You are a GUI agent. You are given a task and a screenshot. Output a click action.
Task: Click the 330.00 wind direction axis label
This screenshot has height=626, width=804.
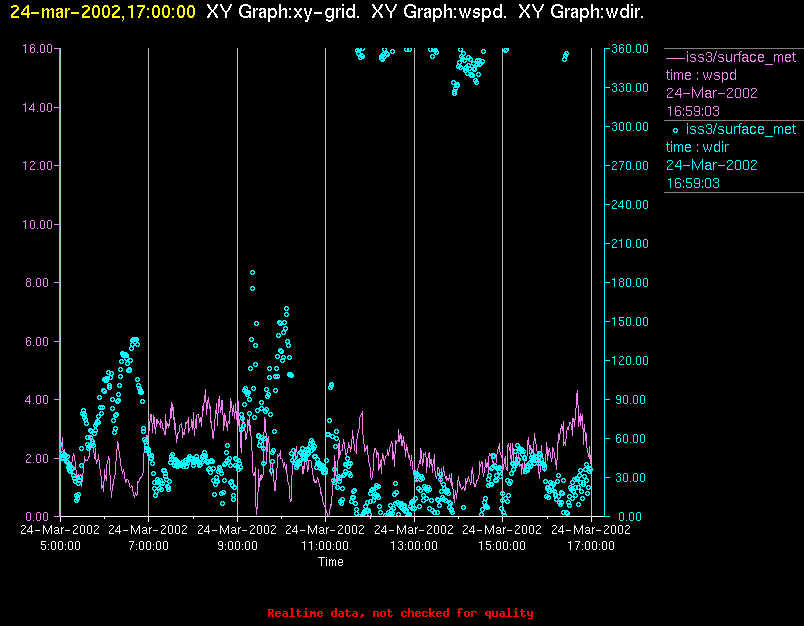[x=630, y=88]
